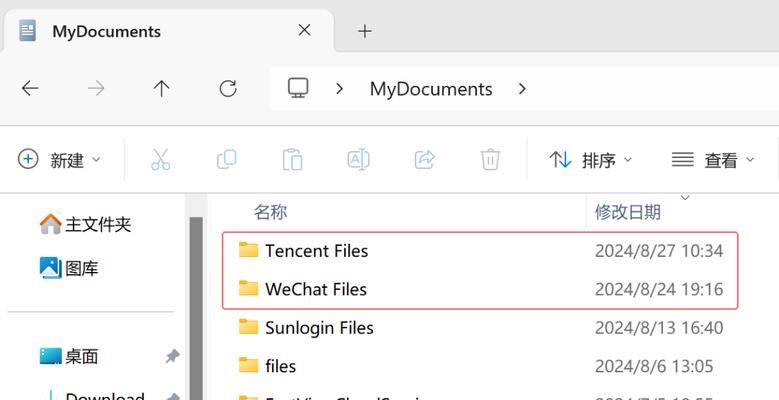Click date 2024/8/27 10:34

pos(659,251)
